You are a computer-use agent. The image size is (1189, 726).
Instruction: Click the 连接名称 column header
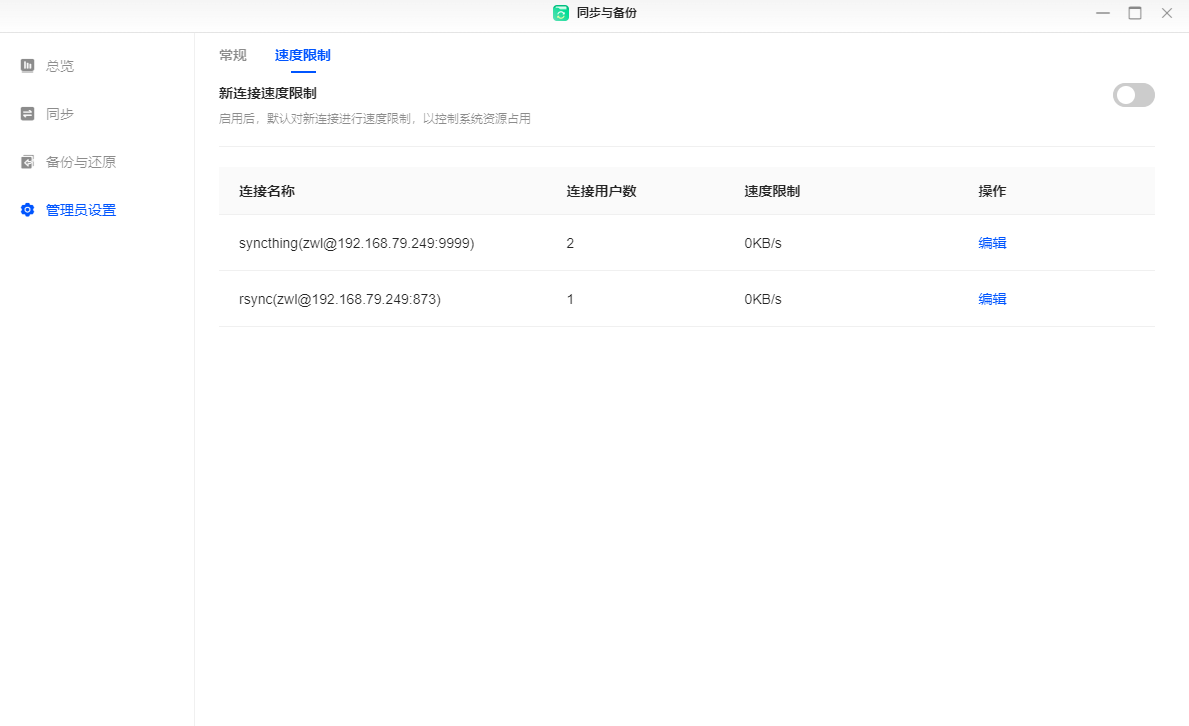267,191
